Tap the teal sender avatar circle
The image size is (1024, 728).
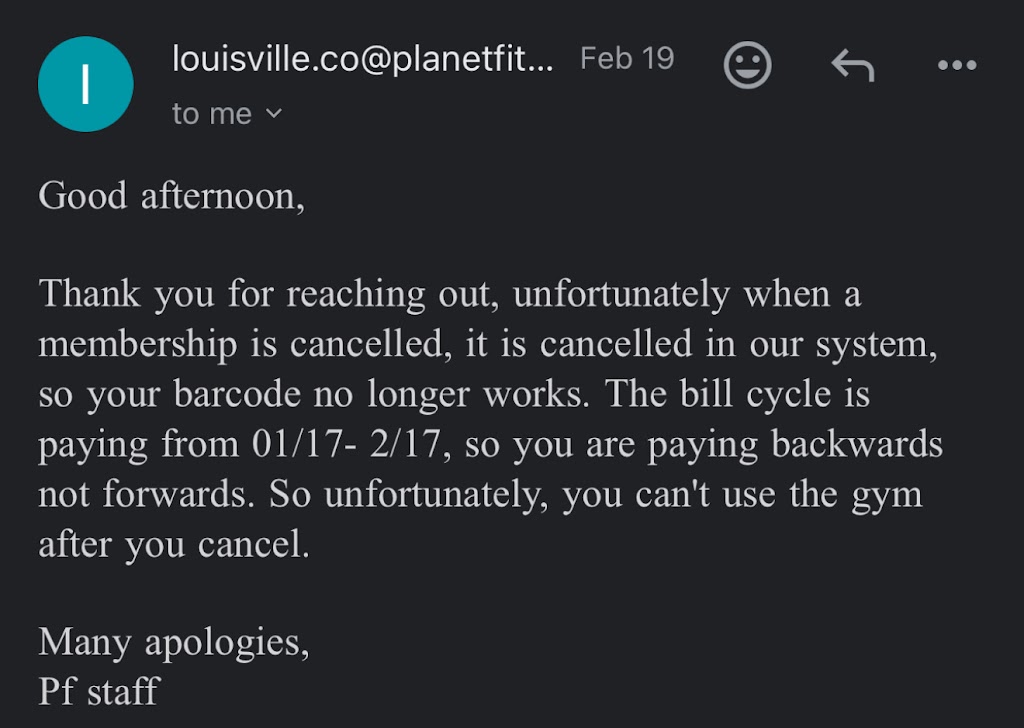pos(85,85)
